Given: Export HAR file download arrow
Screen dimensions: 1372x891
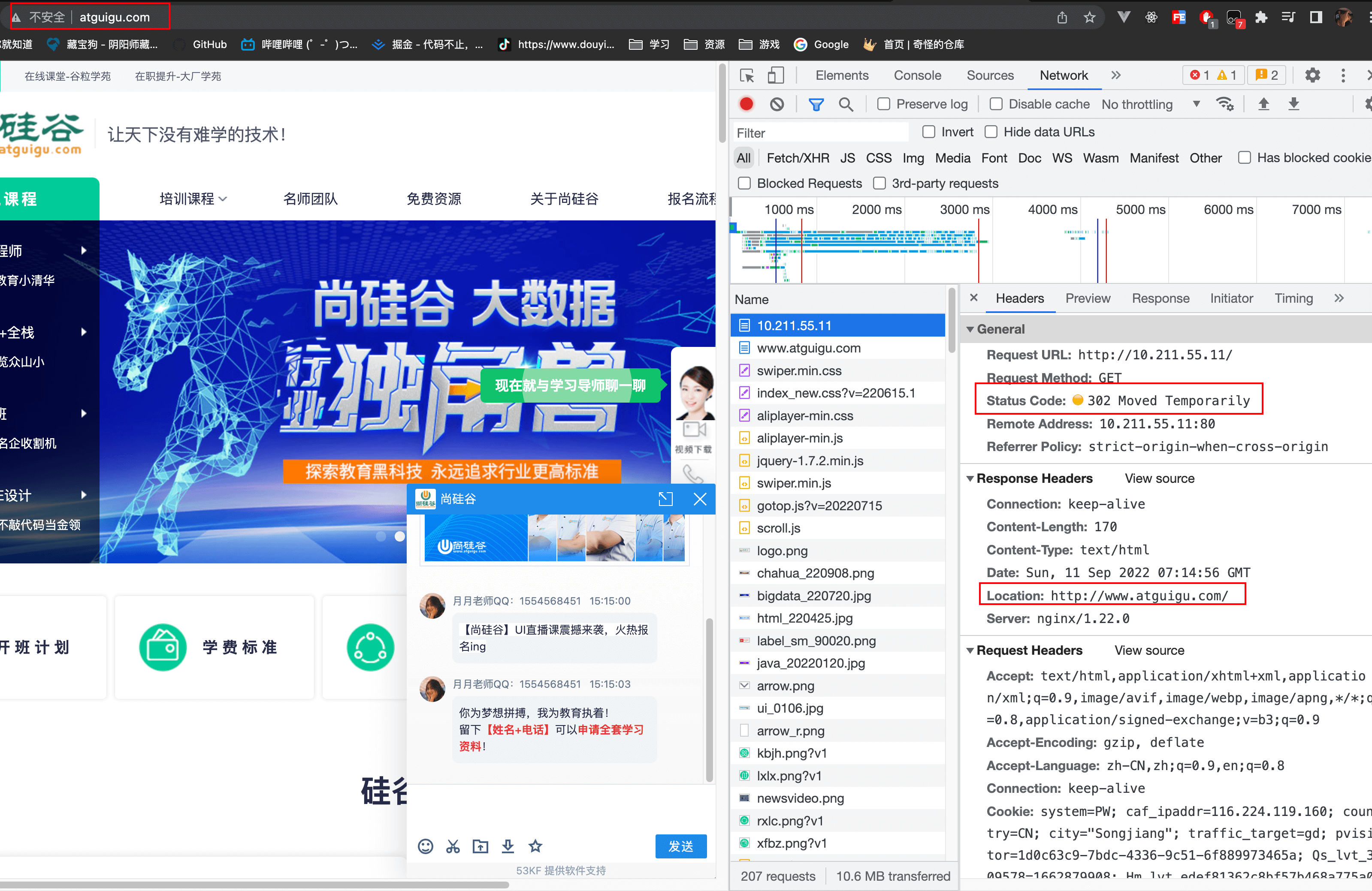Looking at the screenshot, I should coord(1293,104).
